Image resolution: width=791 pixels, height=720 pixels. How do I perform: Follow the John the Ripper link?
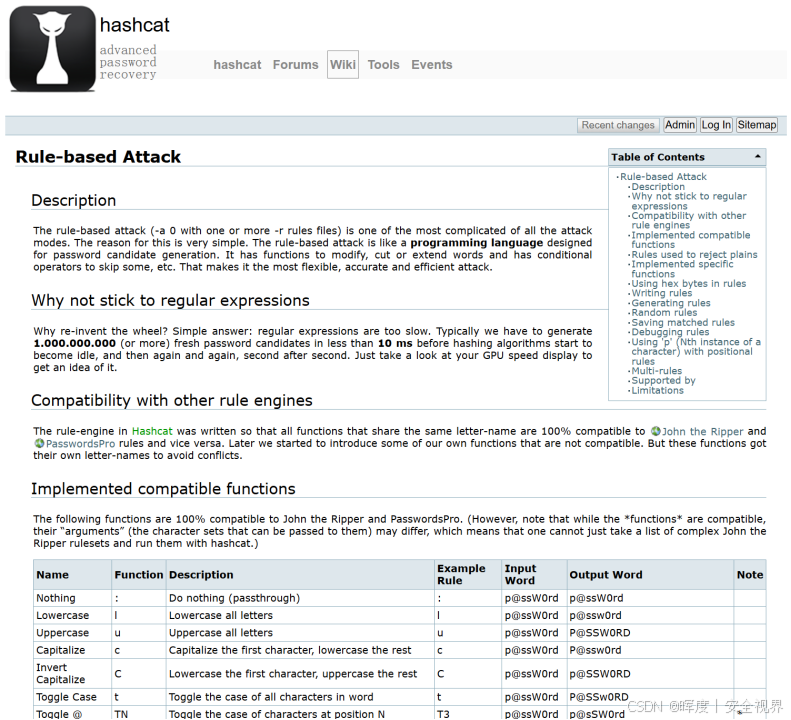(x=702, y=431)
